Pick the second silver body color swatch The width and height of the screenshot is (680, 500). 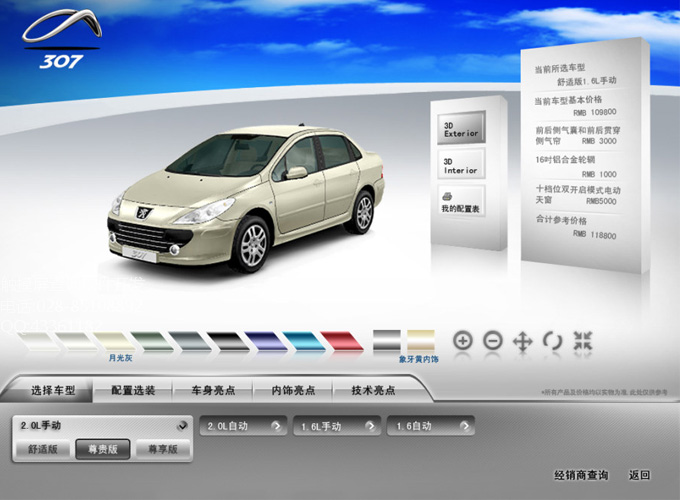point(76,341)
